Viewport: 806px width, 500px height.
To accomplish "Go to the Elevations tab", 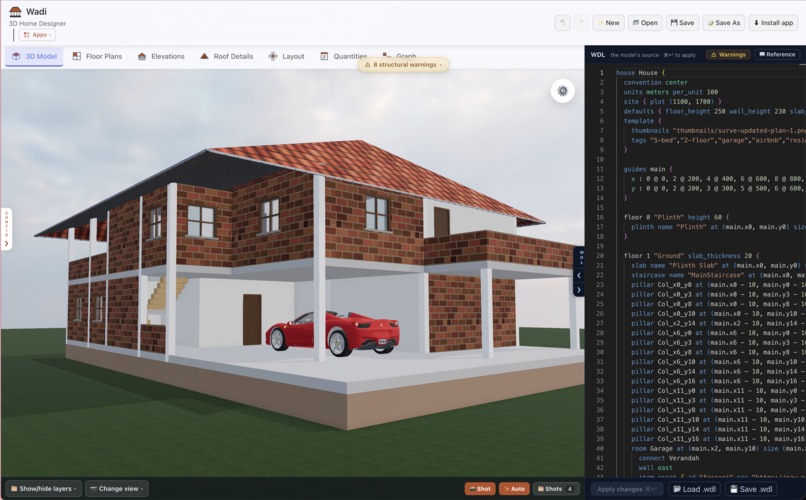I will point(161,57).
